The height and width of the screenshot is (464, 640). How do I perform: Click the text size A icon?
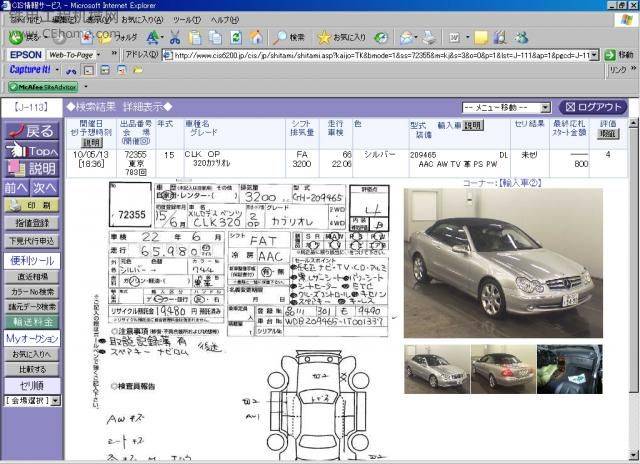152,38
